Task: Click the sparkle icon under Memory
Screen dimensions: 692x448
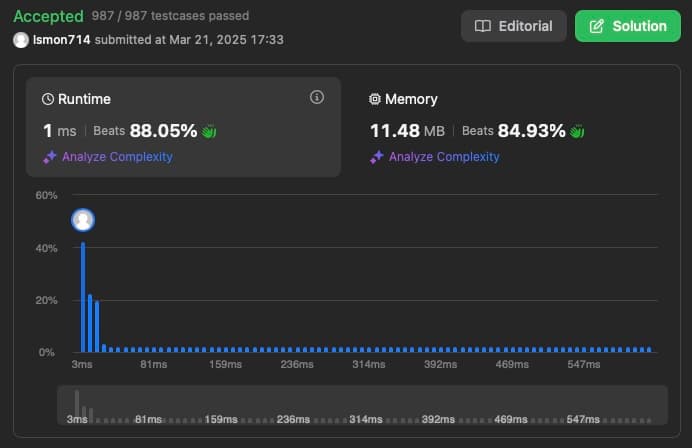Action: pyautogui.click(x=376, y=157)
